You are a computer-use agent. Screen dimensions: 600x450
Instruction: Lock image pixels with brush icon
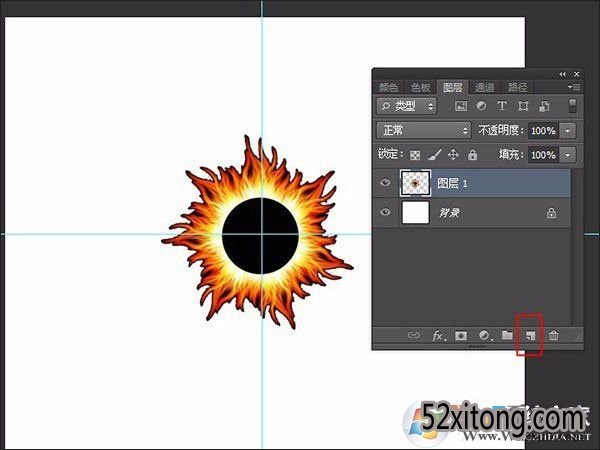click(434, 155)
